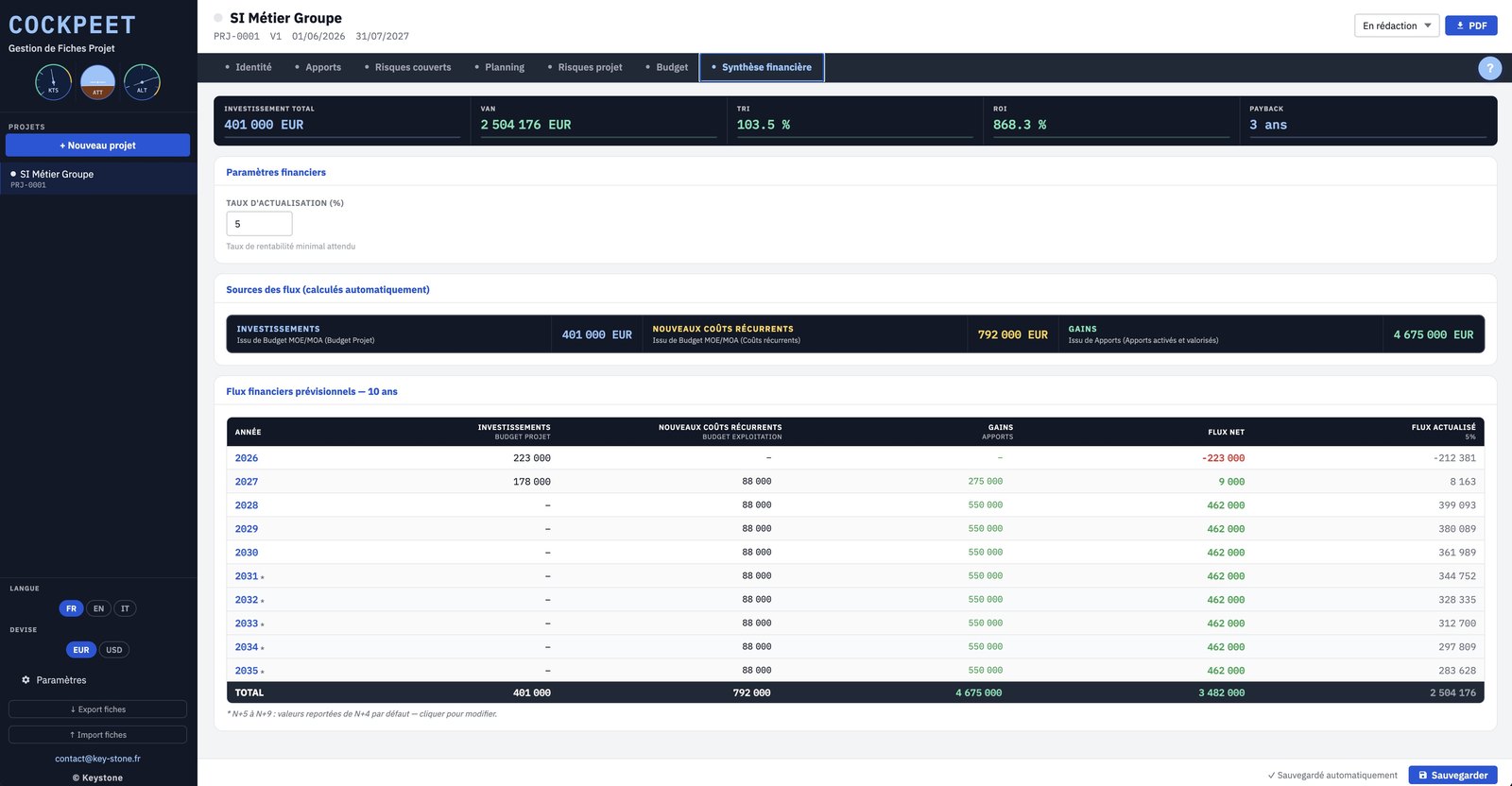Click the ALT altimeter gauge icon
The height and width of the screenshot is (786, 1512).
pyautogui.click(x=142, y=82)
